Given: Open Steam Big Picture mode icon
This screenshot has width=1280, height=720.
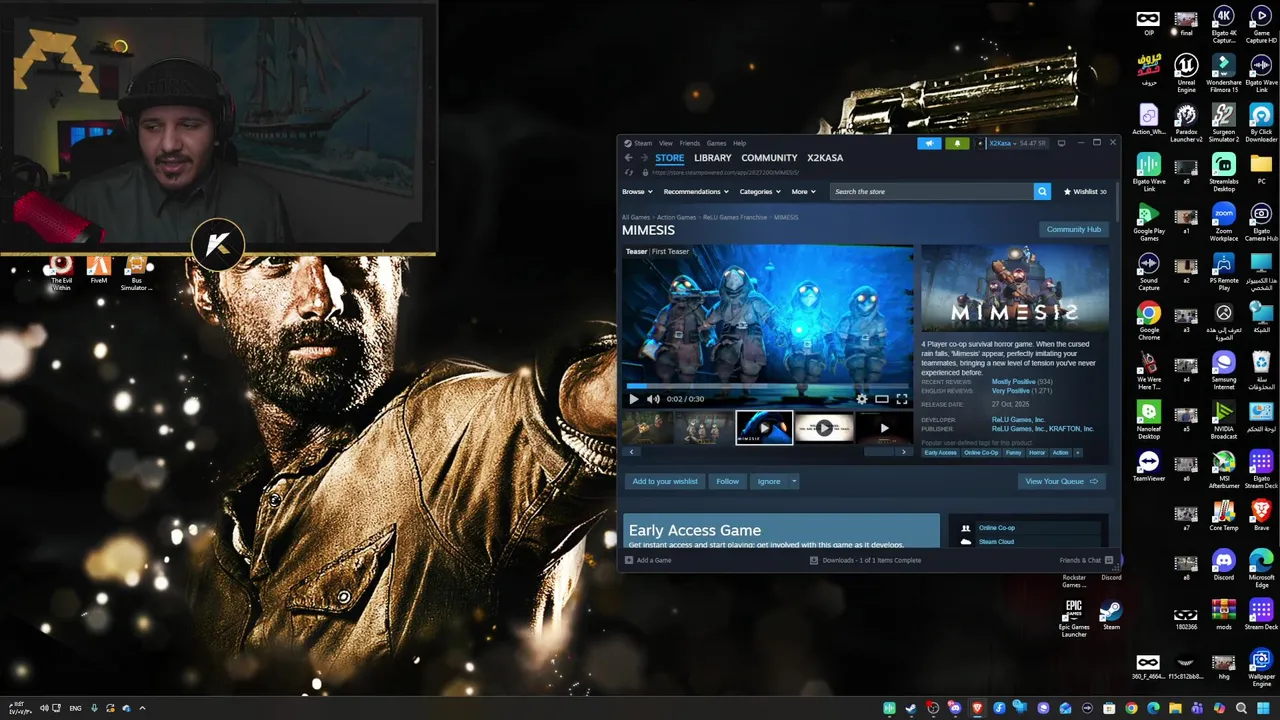Looking at the screenshot, I should [x=1061, y=143].
